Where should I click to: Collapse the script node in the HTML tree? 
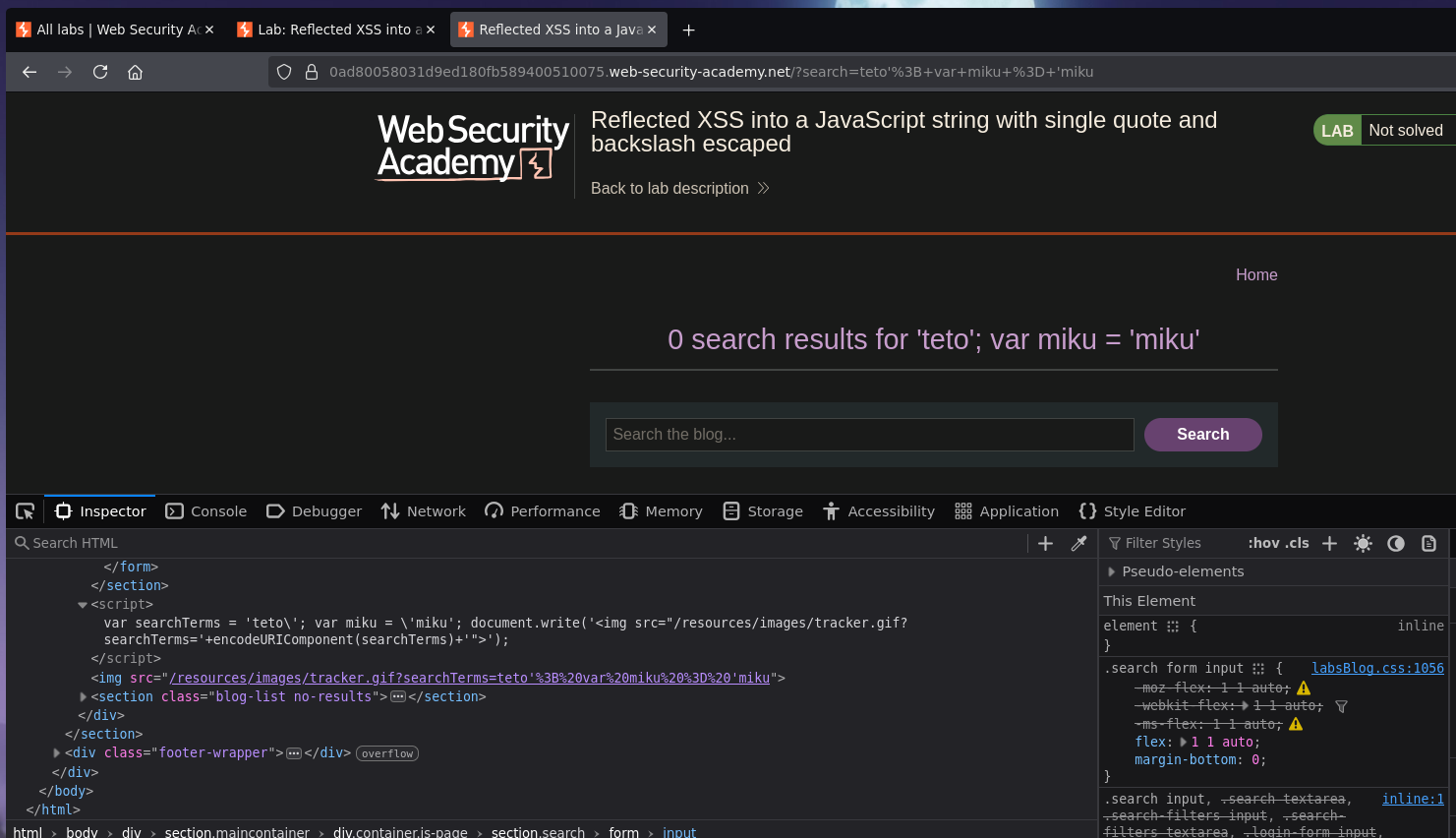pos(83,605)
